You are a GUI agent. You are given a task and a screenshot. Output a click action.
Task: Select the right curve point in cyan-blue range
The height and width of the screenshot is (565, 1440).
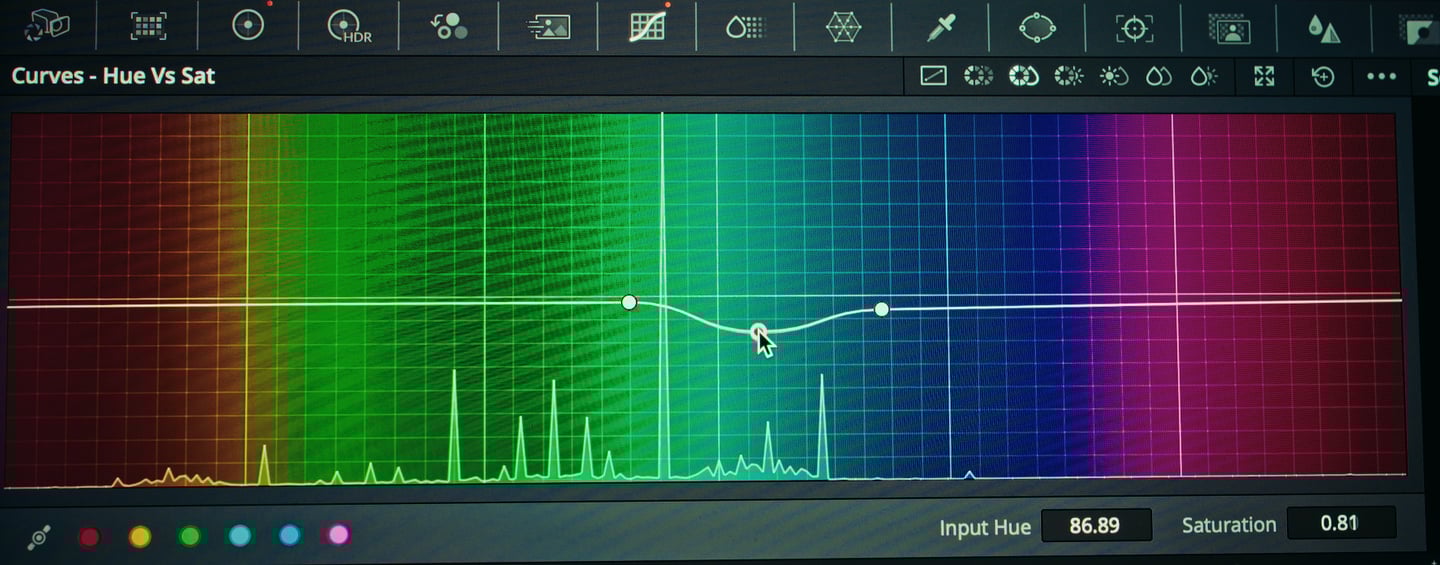tap(881, 309)
